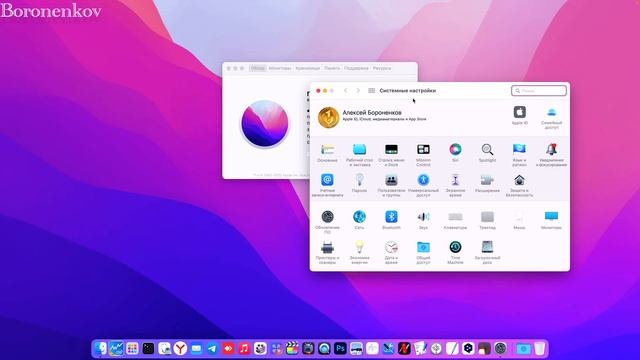Click the back arrow in System Preferences

[x=346, y=91]
